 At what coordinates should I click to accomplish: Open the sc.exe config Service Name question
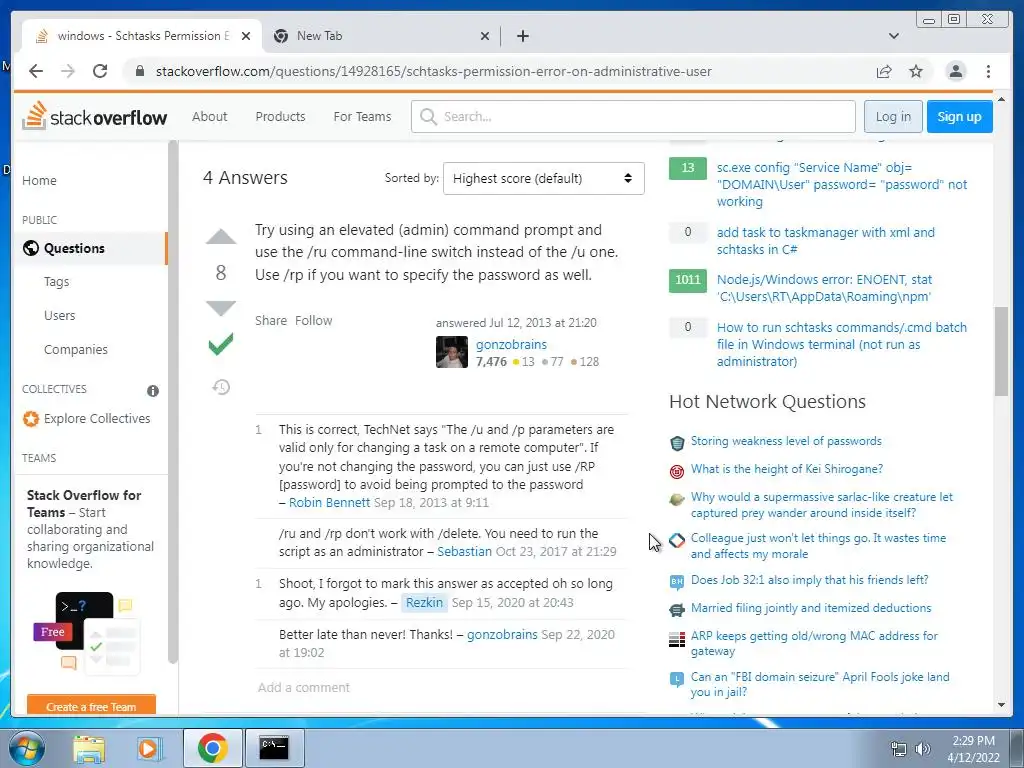[x=842, y=184]
